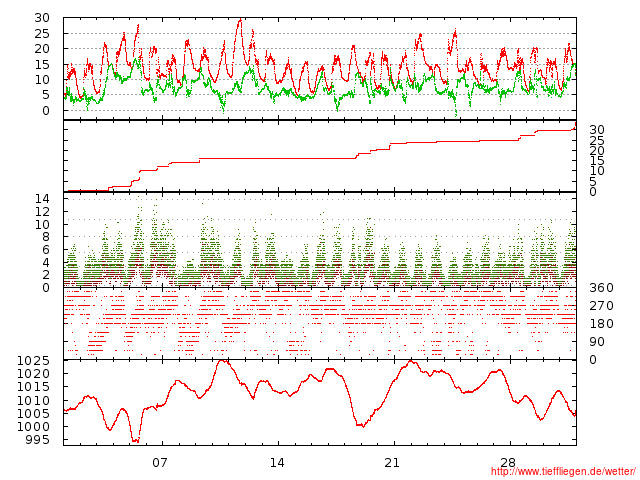This screenshot has height=480, width=640.
Task: Pick the 90 wind direction axis label
Action: click(597, 342)
